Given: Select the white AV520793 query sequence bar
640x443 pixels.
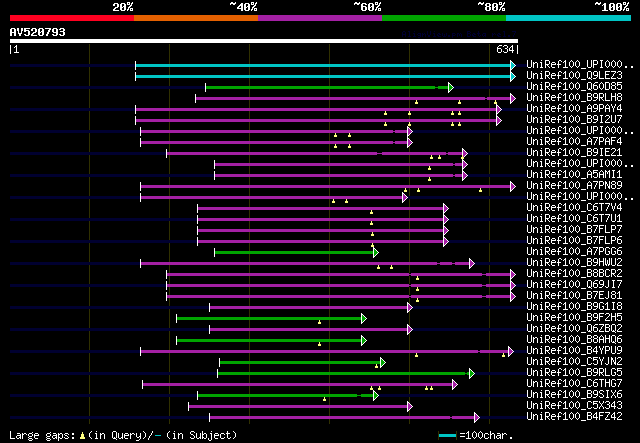Looking at the screenshot, I should 264,41.
